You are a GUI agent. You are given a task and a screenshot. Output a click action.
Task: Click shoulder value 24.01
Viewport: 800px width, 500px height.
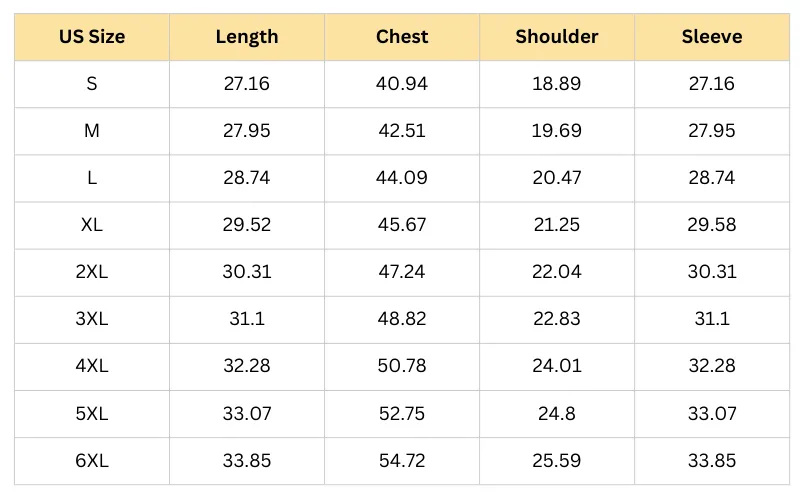[557, 366]
